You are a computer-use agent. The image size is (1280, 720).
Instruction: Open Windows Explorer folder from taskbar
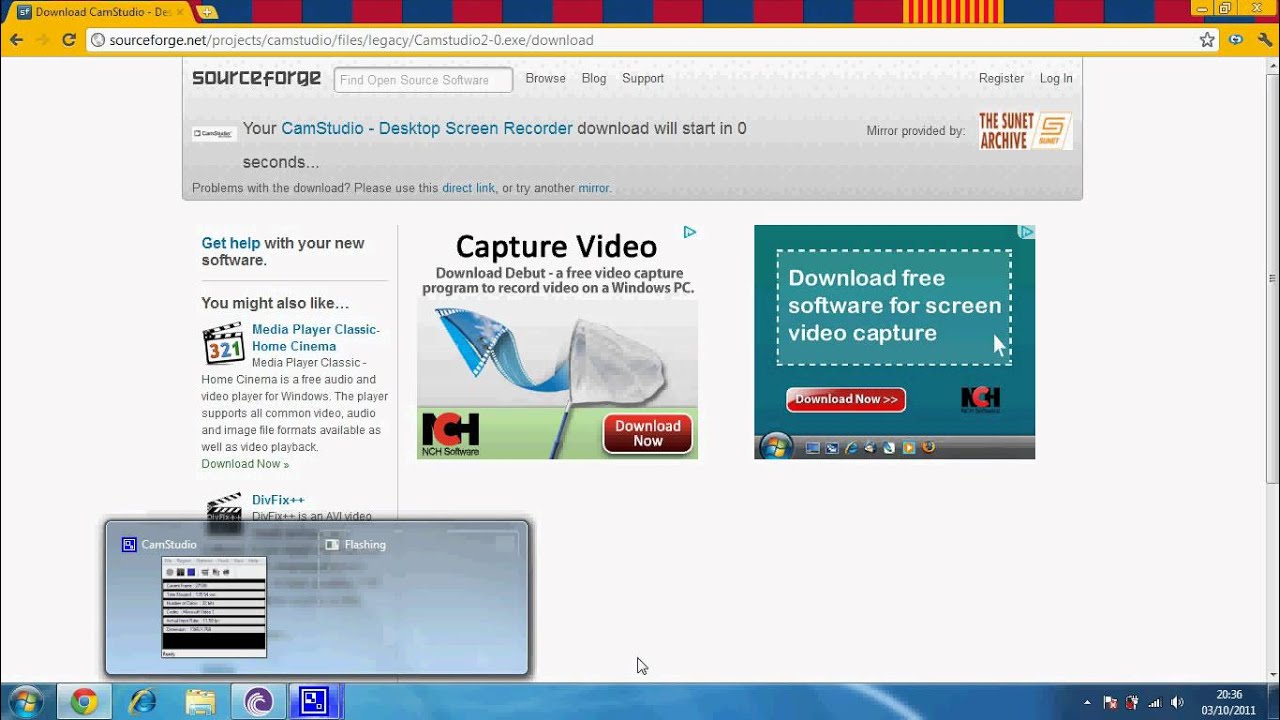coord(200,702)
